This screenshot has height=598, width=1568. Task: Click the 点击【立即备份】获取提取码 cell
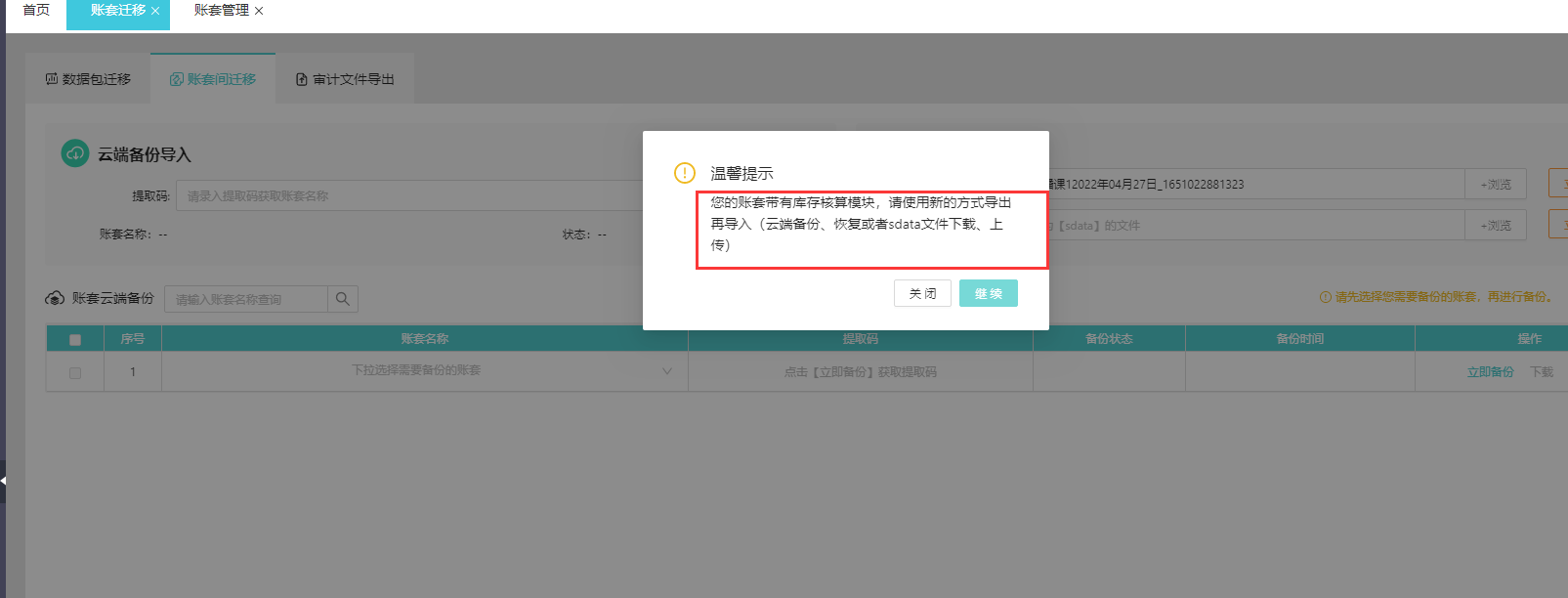click(861, 372)
